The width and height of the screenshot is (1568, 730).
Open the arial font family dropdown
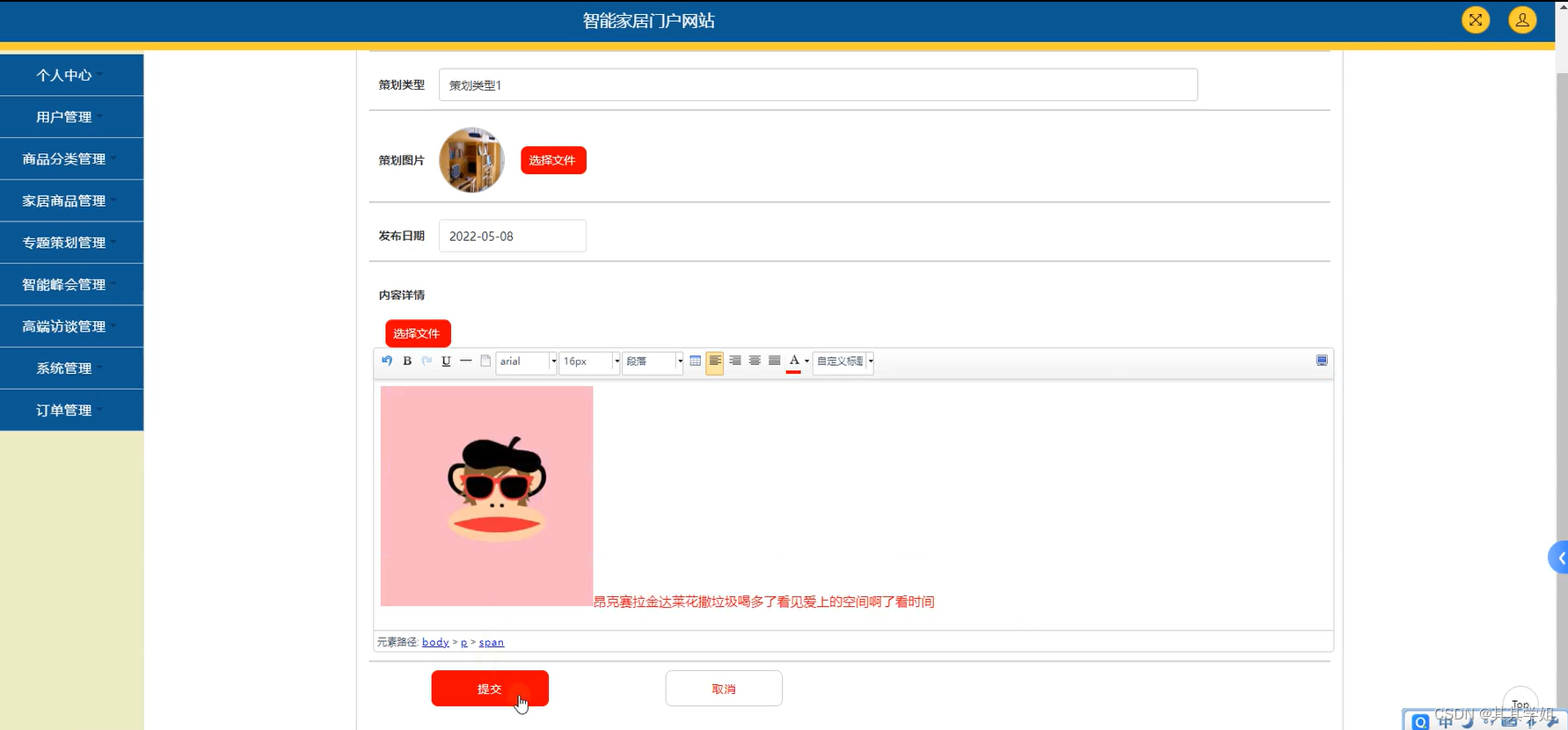coord(526,361)
